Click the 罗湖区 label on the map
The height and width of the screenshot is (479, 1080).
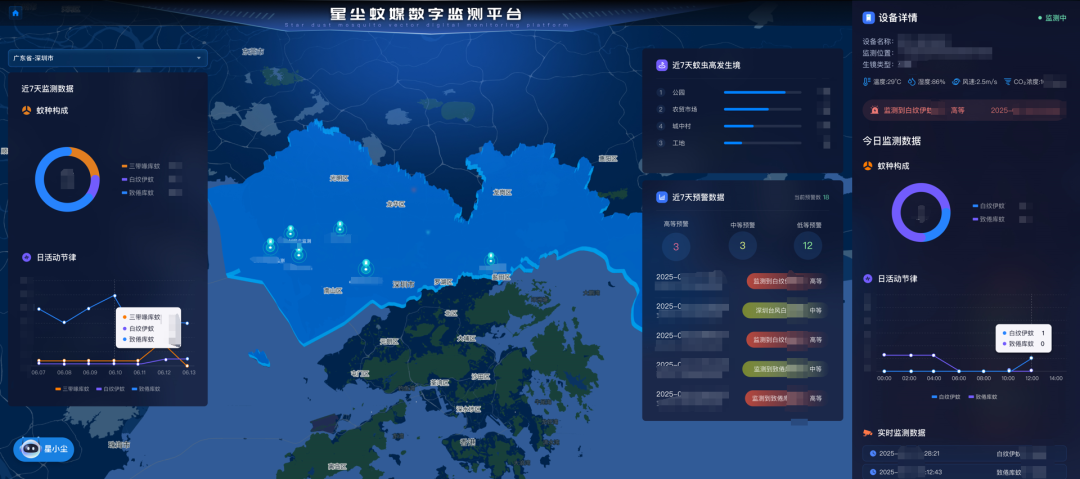[x=444, y=281]
